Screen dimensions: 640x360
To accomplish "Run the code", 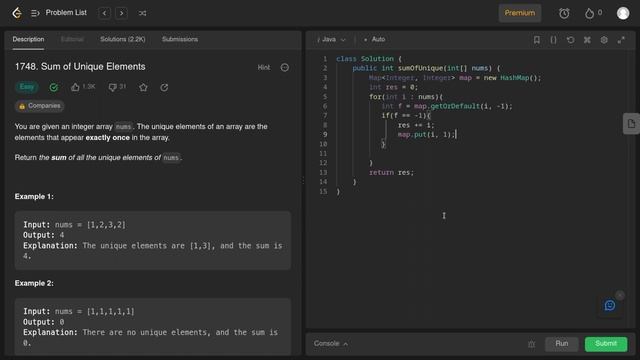I will [x=562, y=344].
